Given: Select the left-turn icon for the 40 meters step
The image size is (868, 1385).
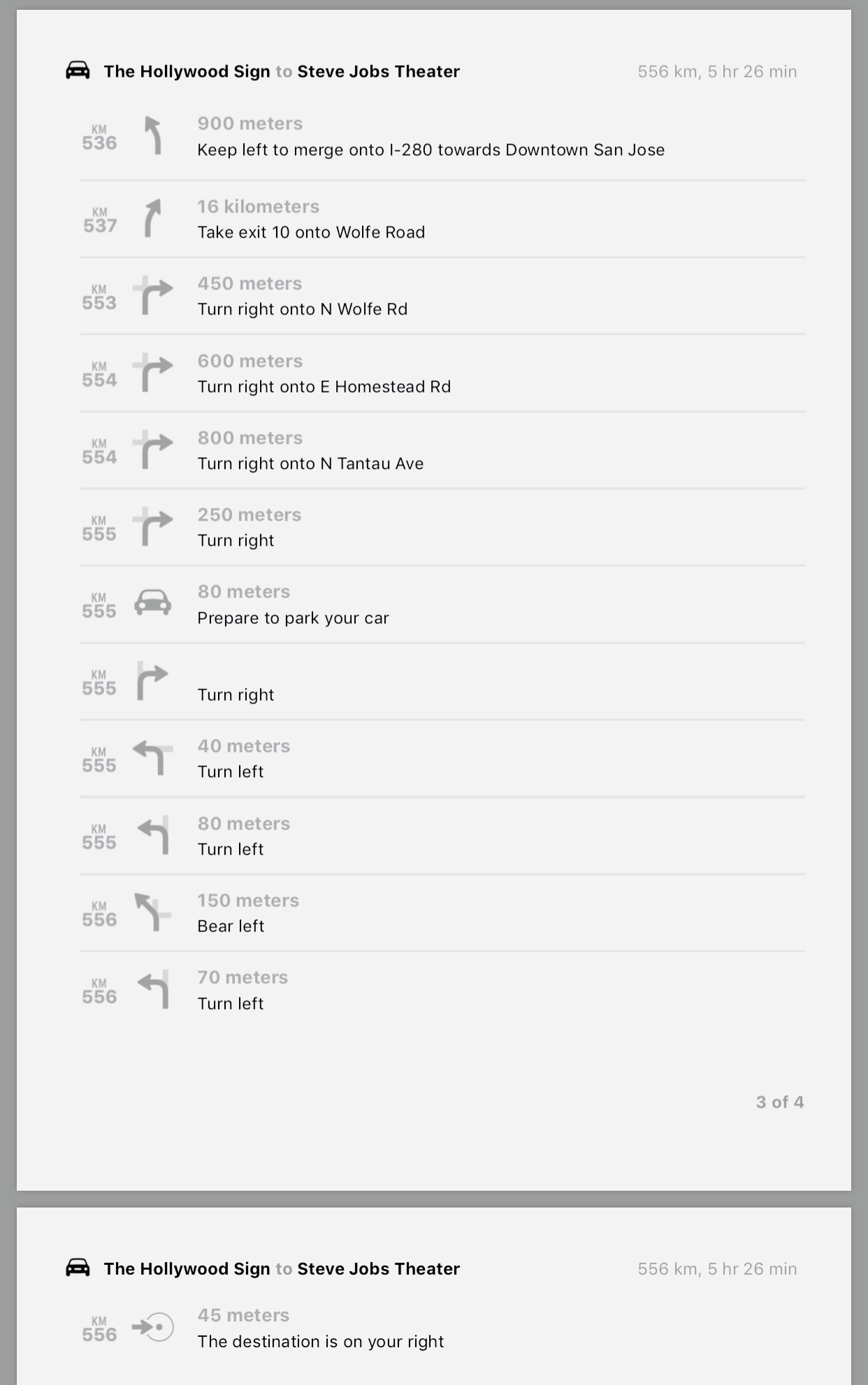Looking at the screenshot, I should [x=153, y=757].
